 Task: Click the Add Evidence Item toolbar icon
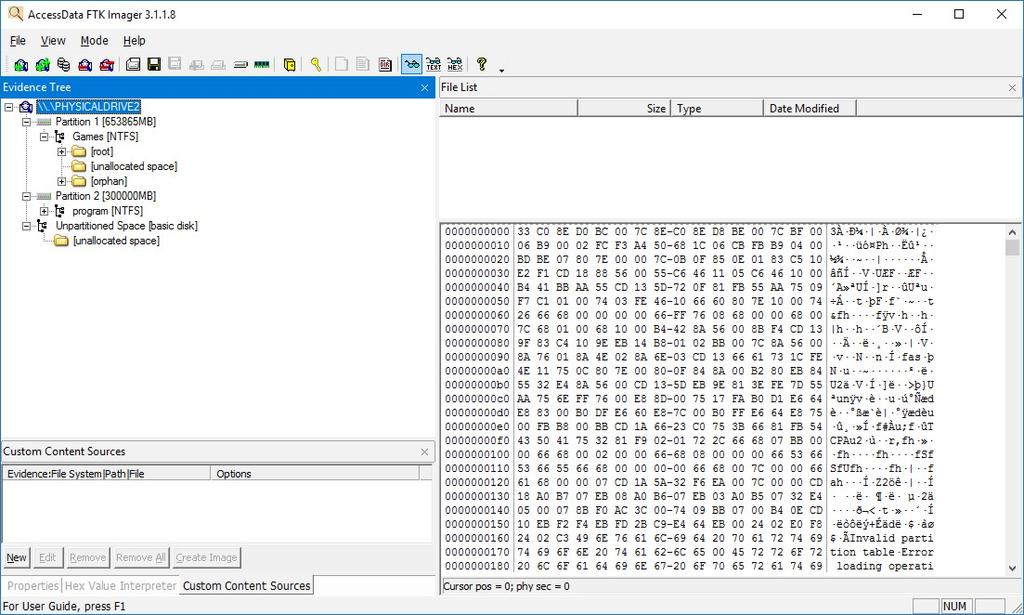(21, 64)
